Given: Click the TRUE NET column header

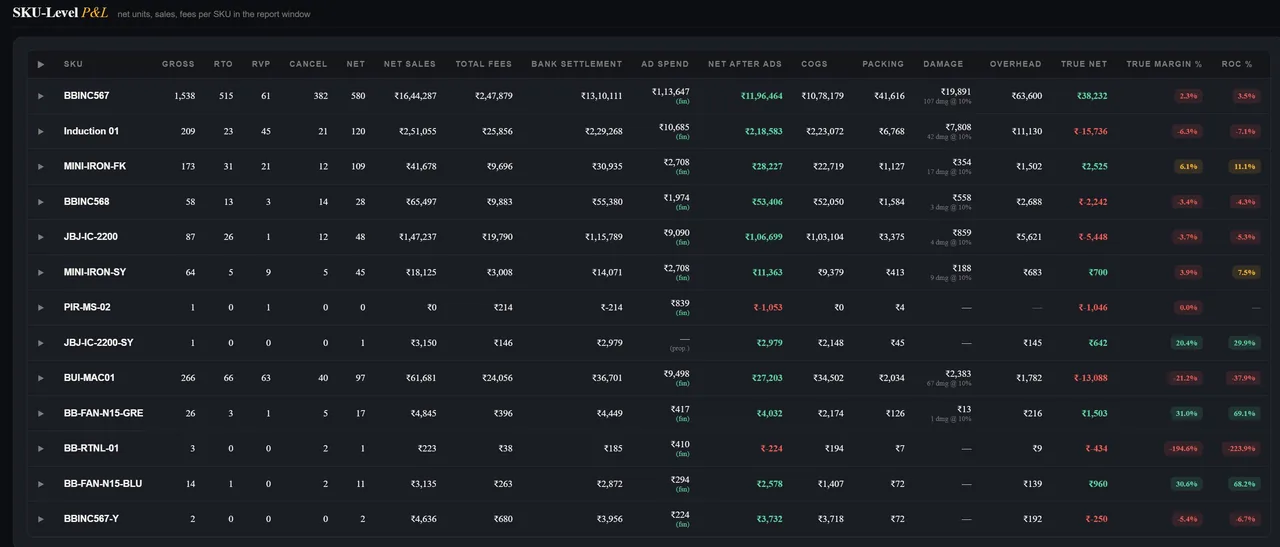Looking at the screenshot, I should coord(1084,64).
